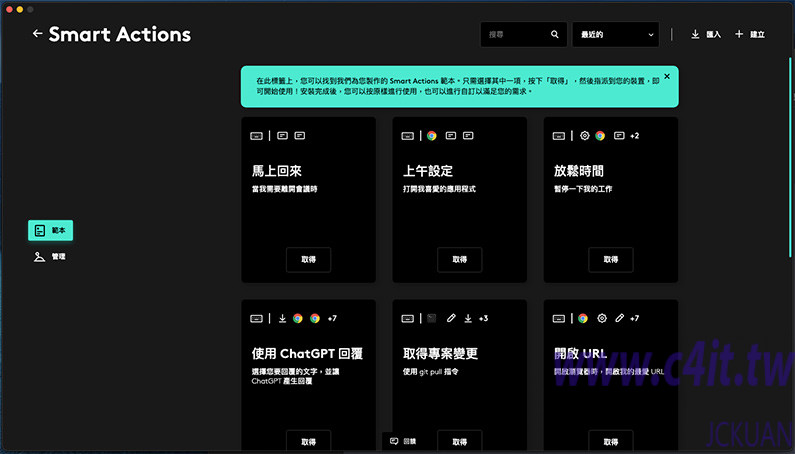Image resolution: width=795 pixels, height=454 pixels.
Task: Click the 上午設定 card title
Action: click(x=428, y=171)
